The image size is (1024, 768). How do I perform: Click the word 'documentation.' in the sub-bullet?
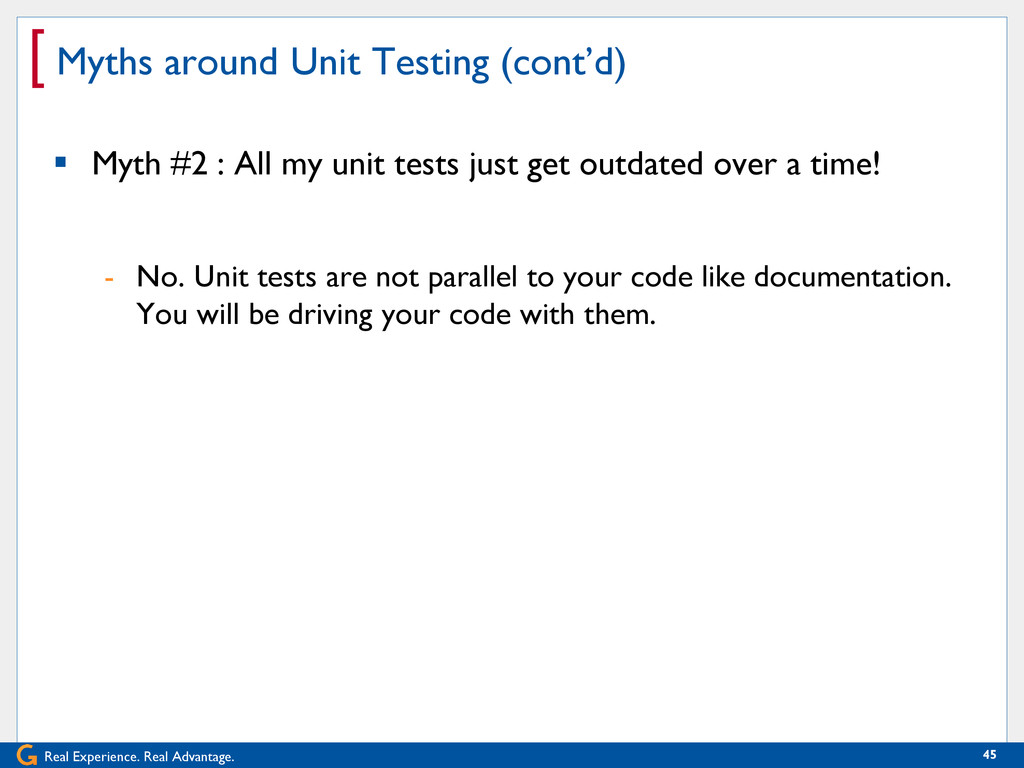(x=853, y=277)
